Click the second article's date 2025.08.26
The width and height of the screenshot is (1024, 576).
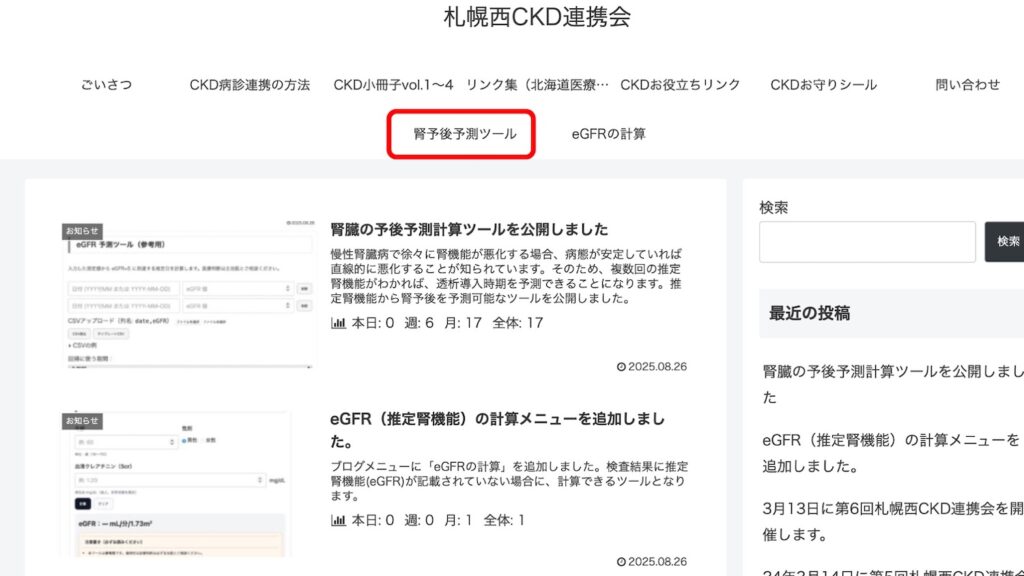[657, 562]
